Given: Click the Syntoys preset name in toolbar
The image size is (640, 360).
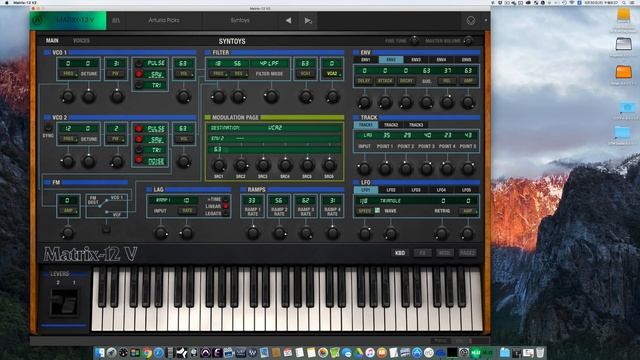Looking at the screenshot, I should point(240,20).
